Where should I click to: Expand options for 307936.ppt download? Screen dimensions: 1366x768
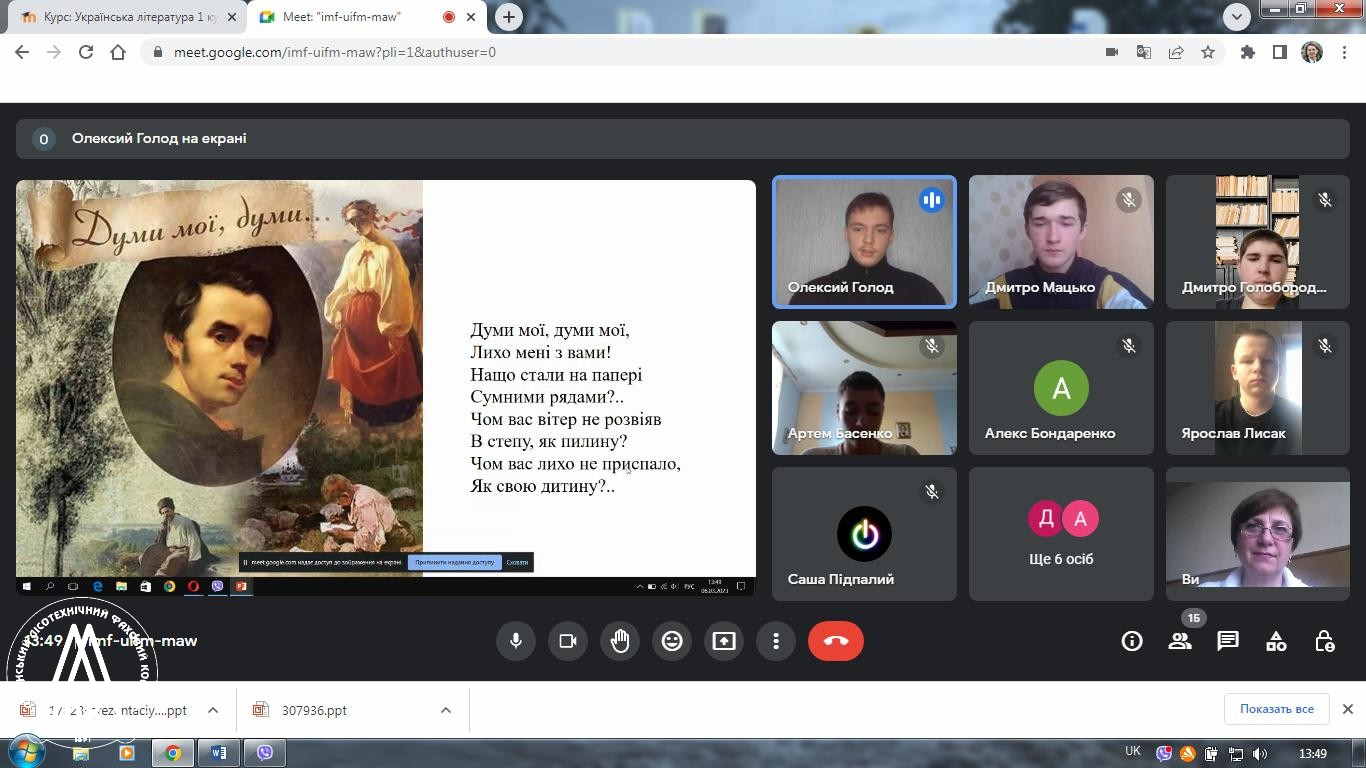tap(446, 710)
